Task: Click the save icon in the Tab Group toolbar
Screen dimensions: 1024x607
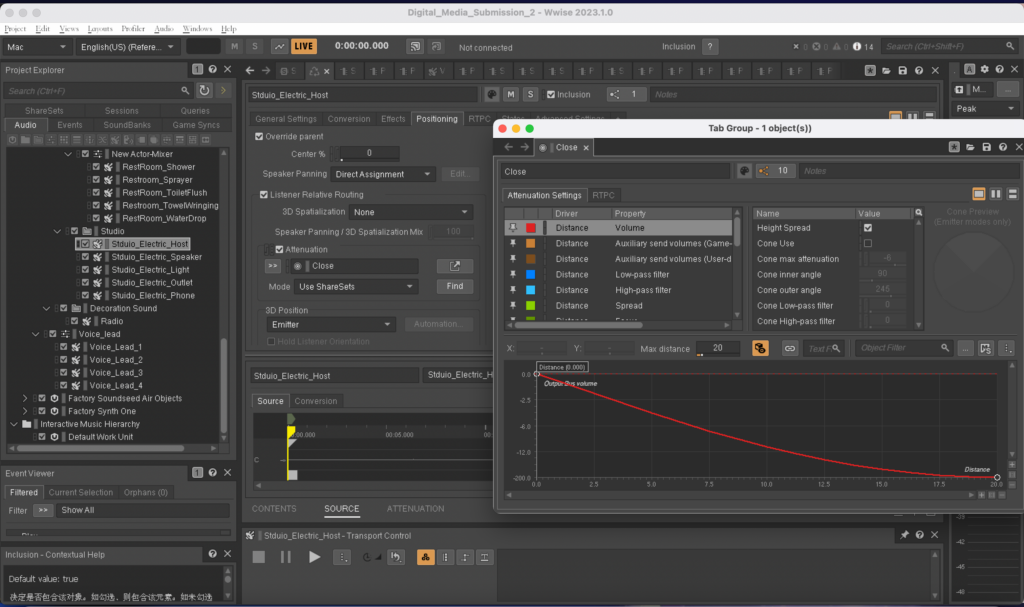Action: (986, 147)
